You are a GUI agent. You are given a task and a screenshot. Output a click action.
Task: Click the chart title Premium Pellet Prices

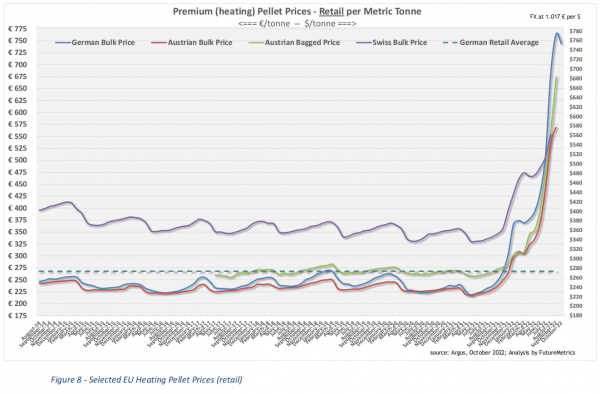(x=297, y=11)
